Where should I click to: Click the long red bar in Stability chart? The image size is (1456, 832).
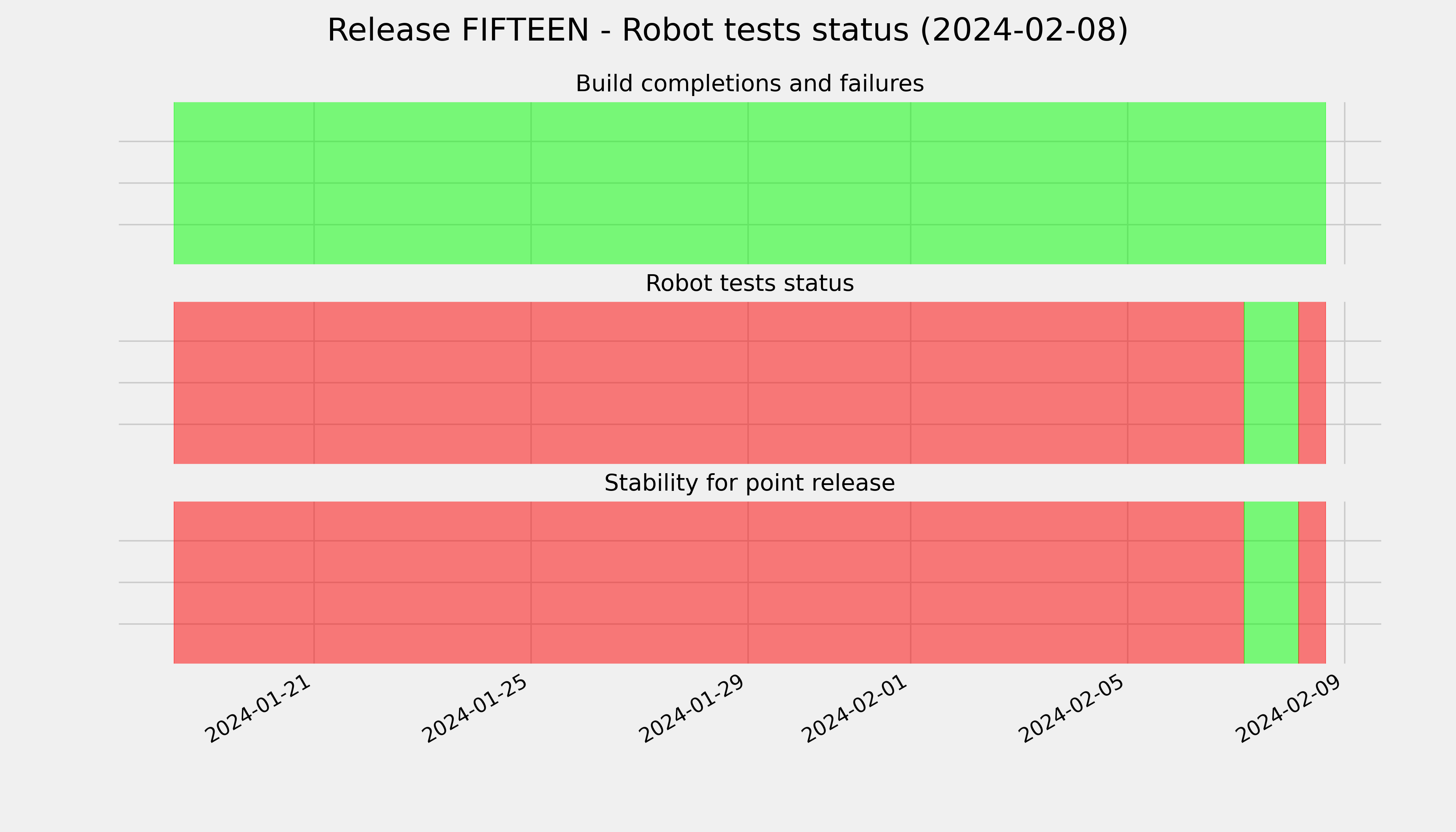pos(709,582)
